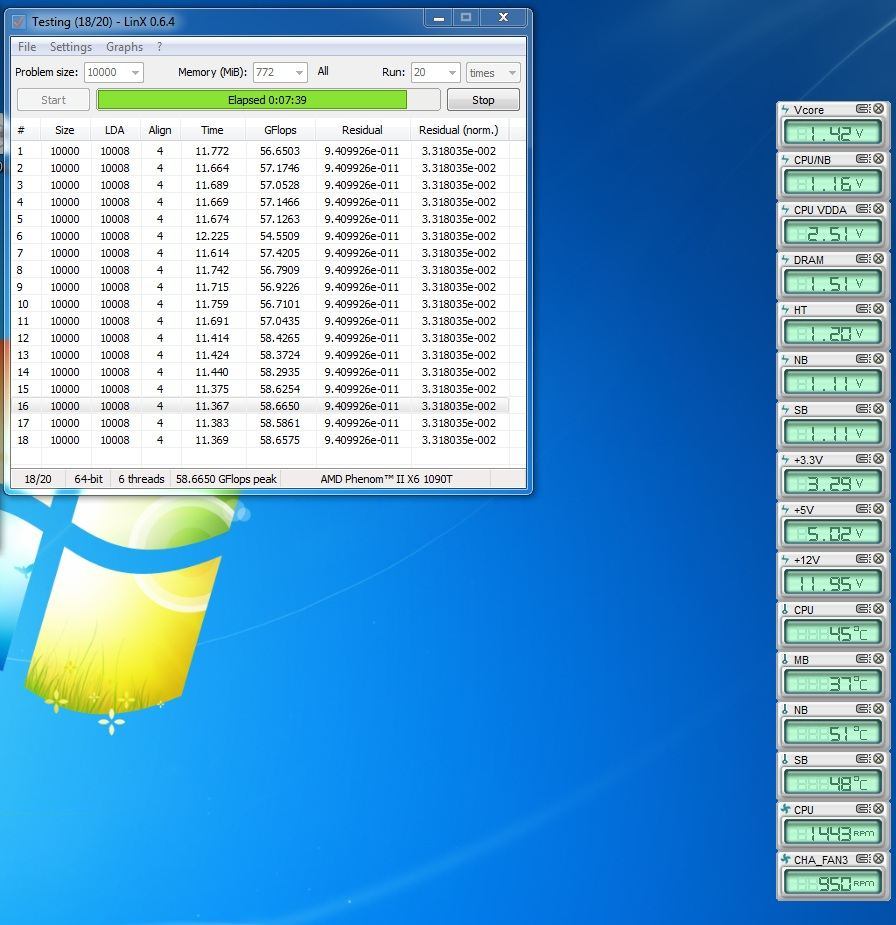Click the Residual (norm.) column header
Image resolution: width=896 pixels, height=925 pixels.
458,130
